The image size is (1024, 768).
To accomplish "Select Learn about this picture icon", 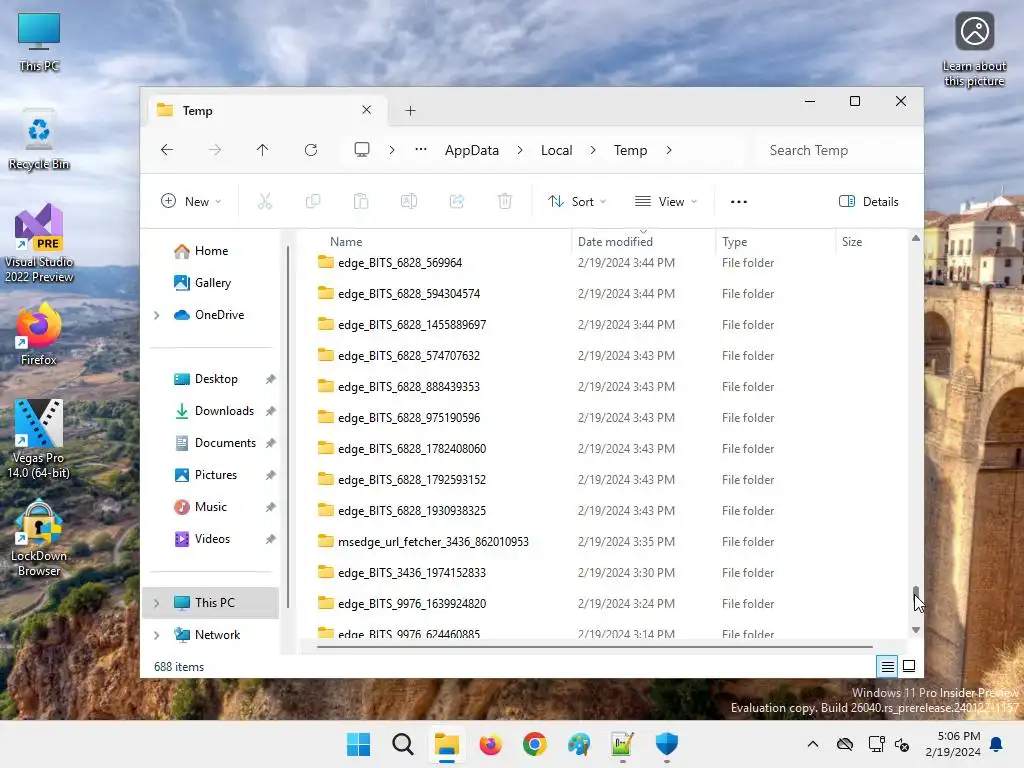I will pyautogui.click(x=974, y=50).
